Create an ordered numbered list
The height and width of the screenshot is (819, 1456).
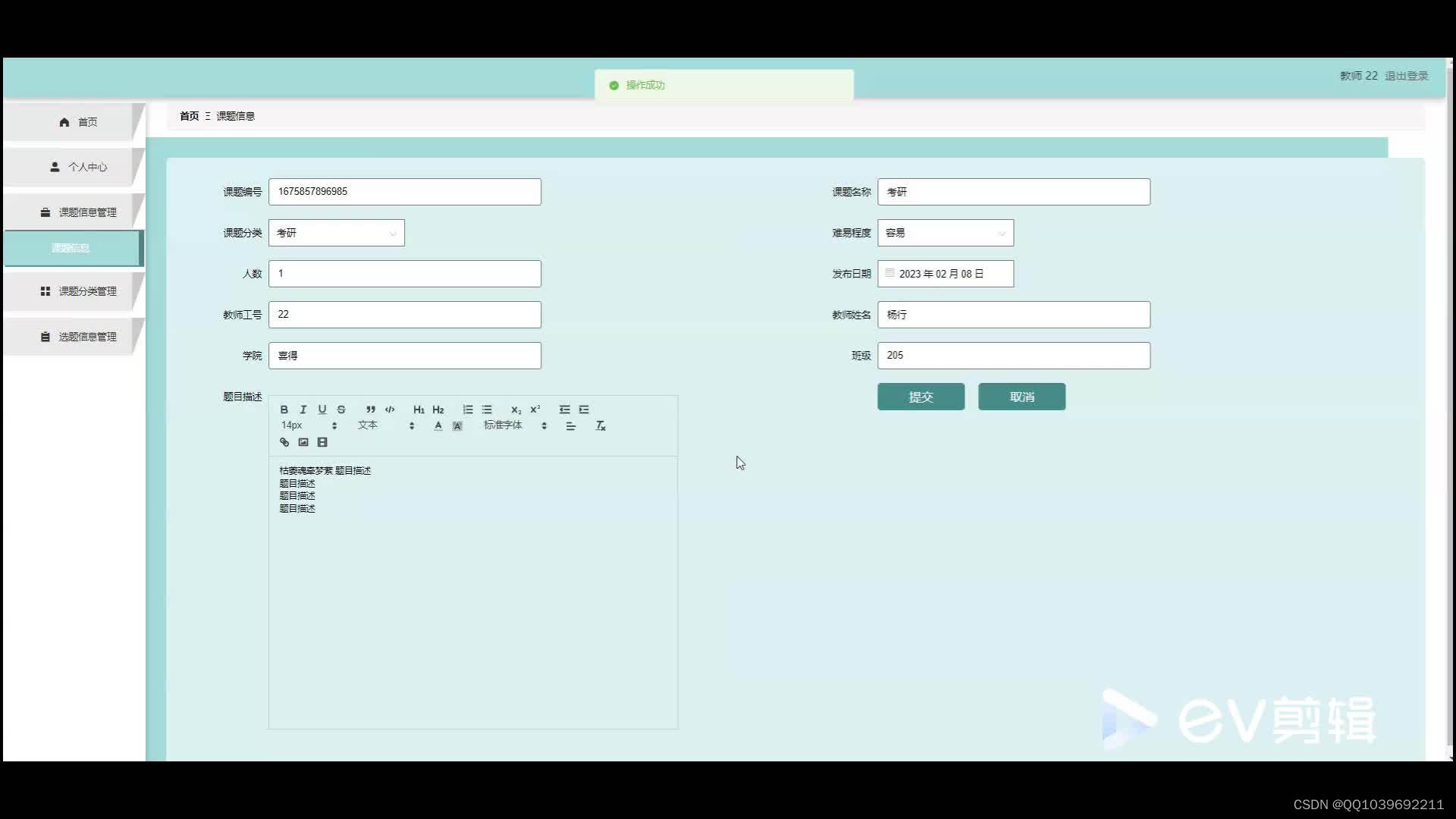(468, 409)
